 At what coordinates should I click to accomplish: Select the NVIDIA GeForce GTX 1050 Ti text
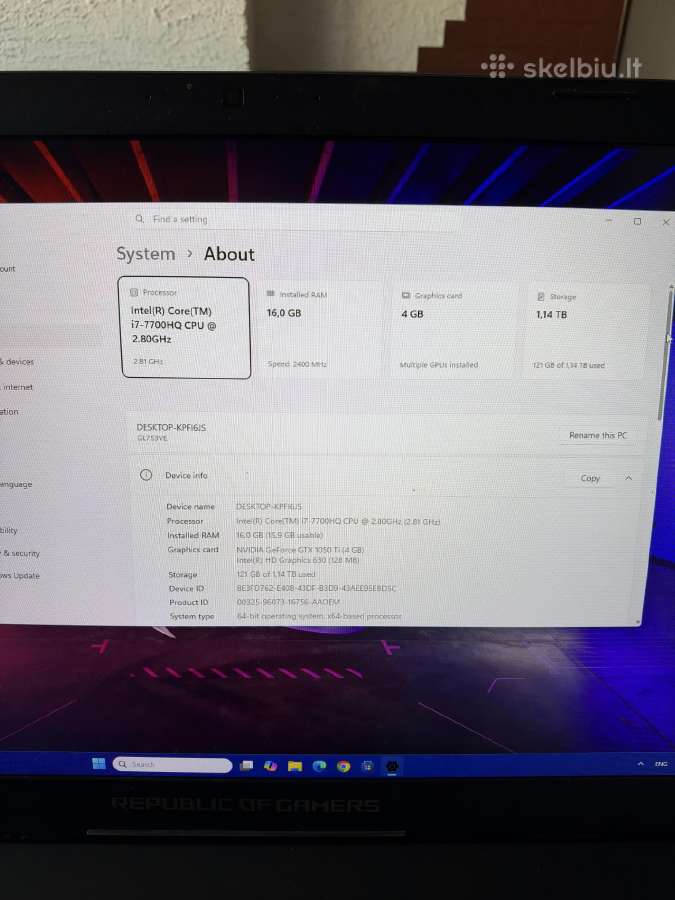click(300, 549)
